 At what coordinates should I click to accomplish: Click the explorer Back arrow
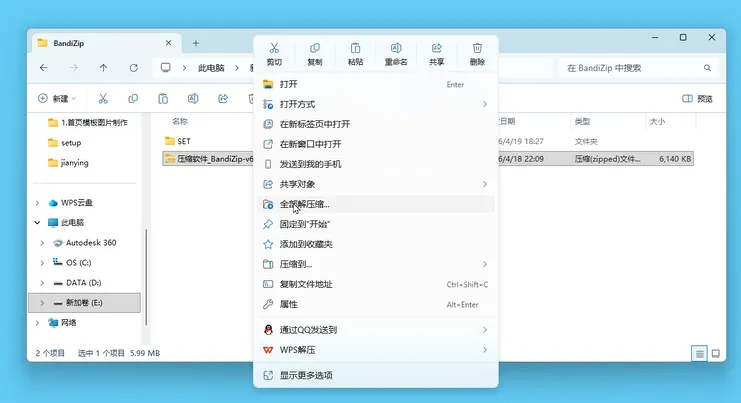click(x=43, y=68)
